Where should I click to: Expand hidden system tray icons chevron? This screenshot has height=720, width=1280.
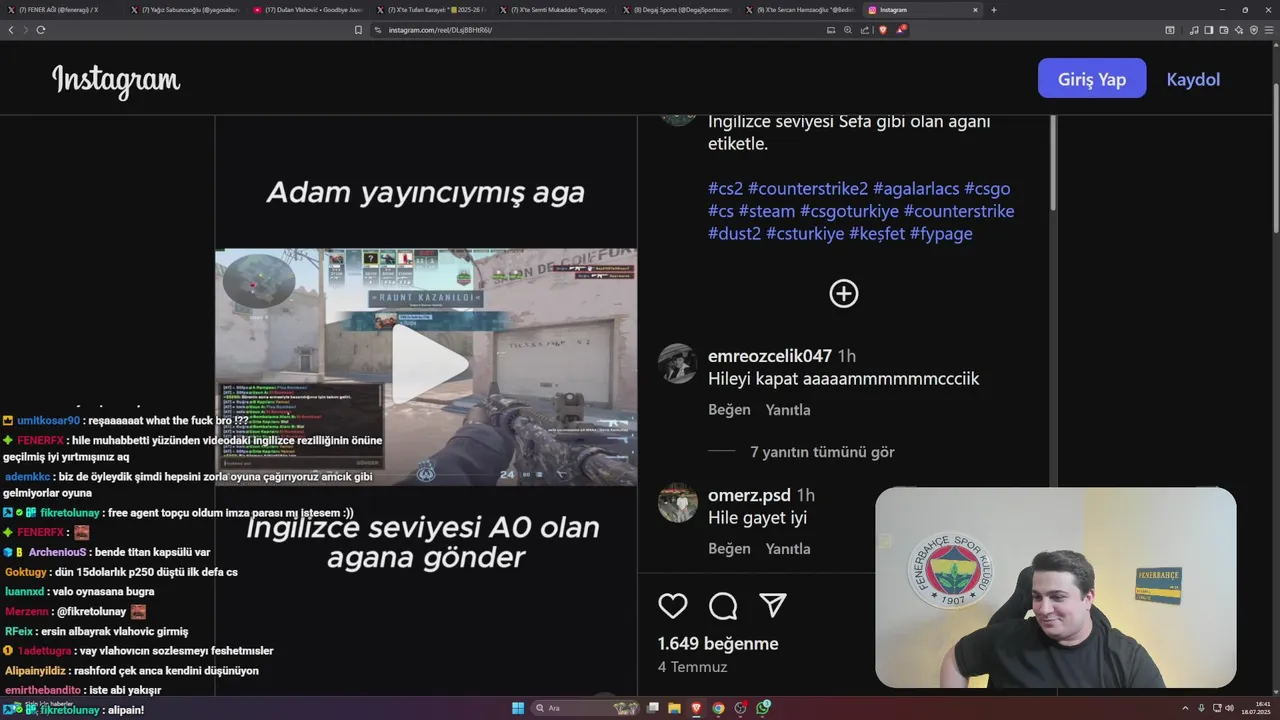(1186, 708)
